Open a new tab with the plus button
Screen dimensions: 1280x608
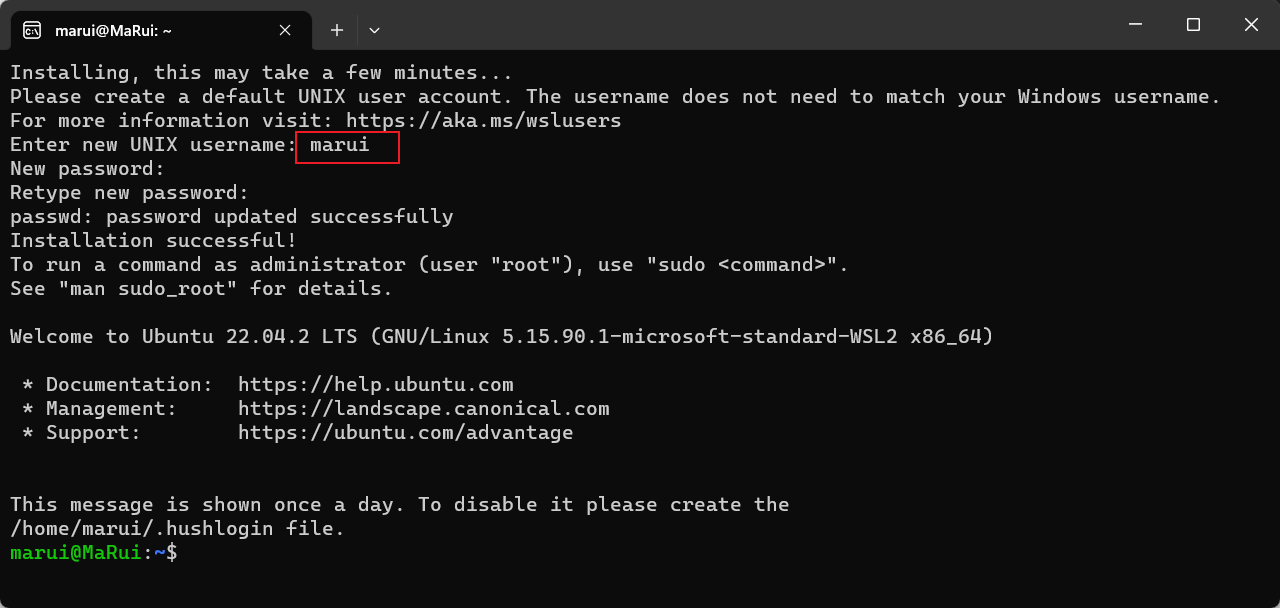coord(337,30)
